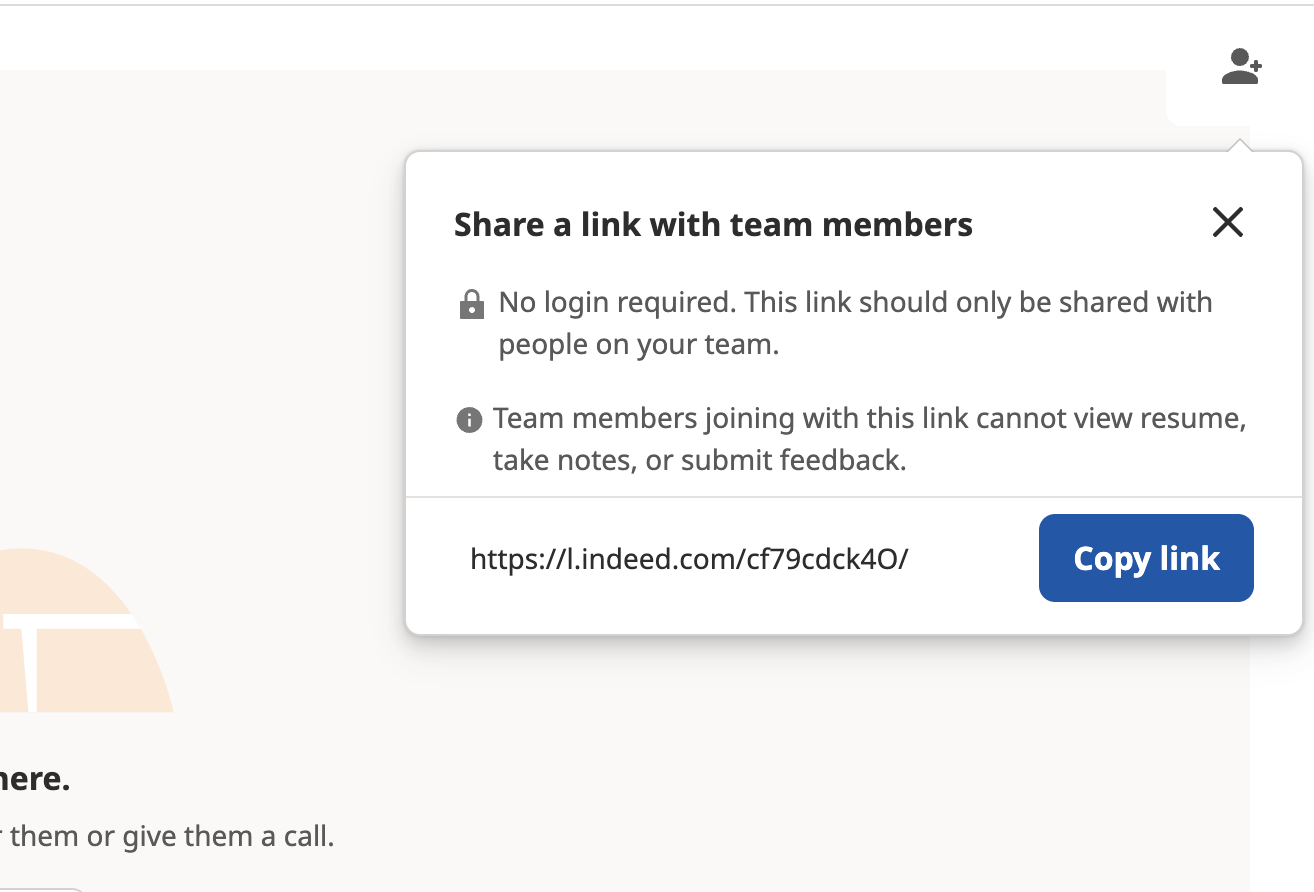
Task: Click the words people on your team
Action: click(x=638, y=345)
